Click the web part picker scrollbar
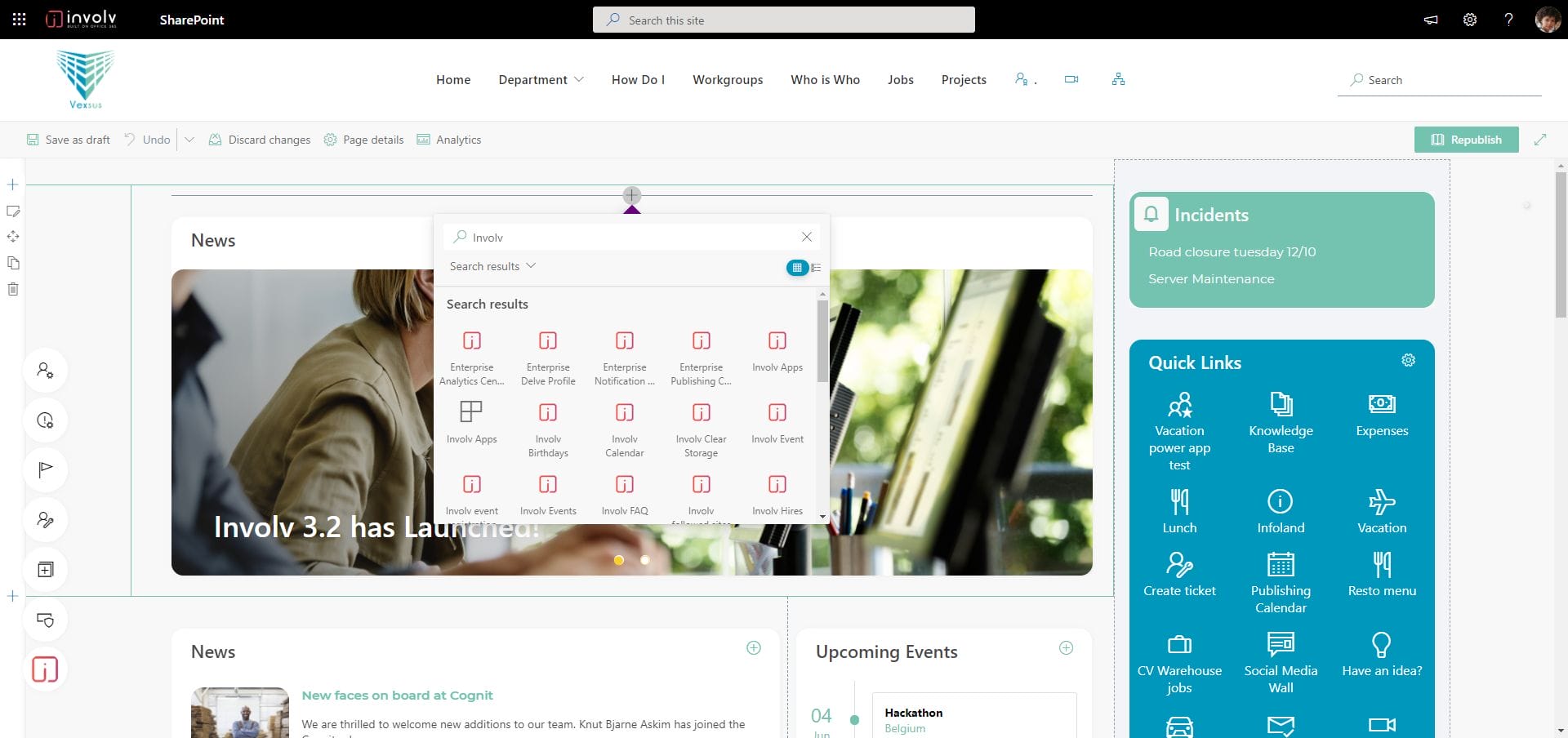Screen dimensions: 1568x738 coord(822,343)
